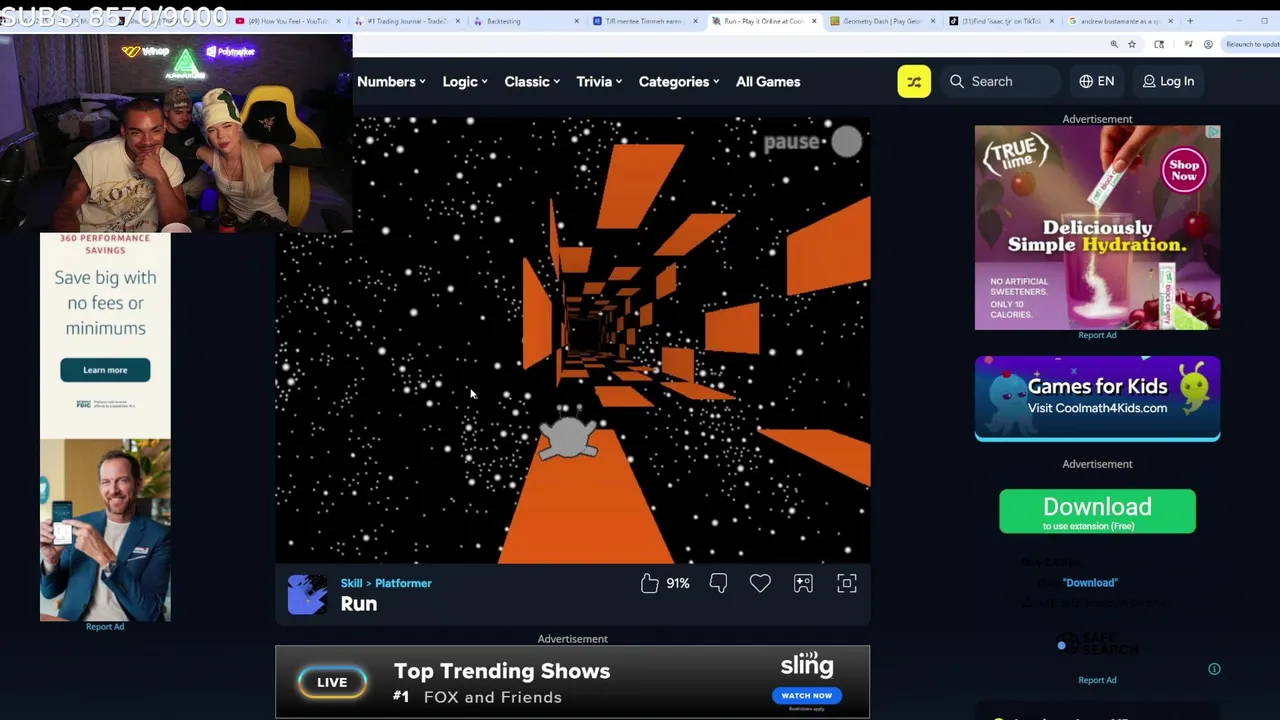This screenshot has width=1280, height=720.
Task: Click the LIVE badge on the Sling ad
Action: click(x=332, y=683)
